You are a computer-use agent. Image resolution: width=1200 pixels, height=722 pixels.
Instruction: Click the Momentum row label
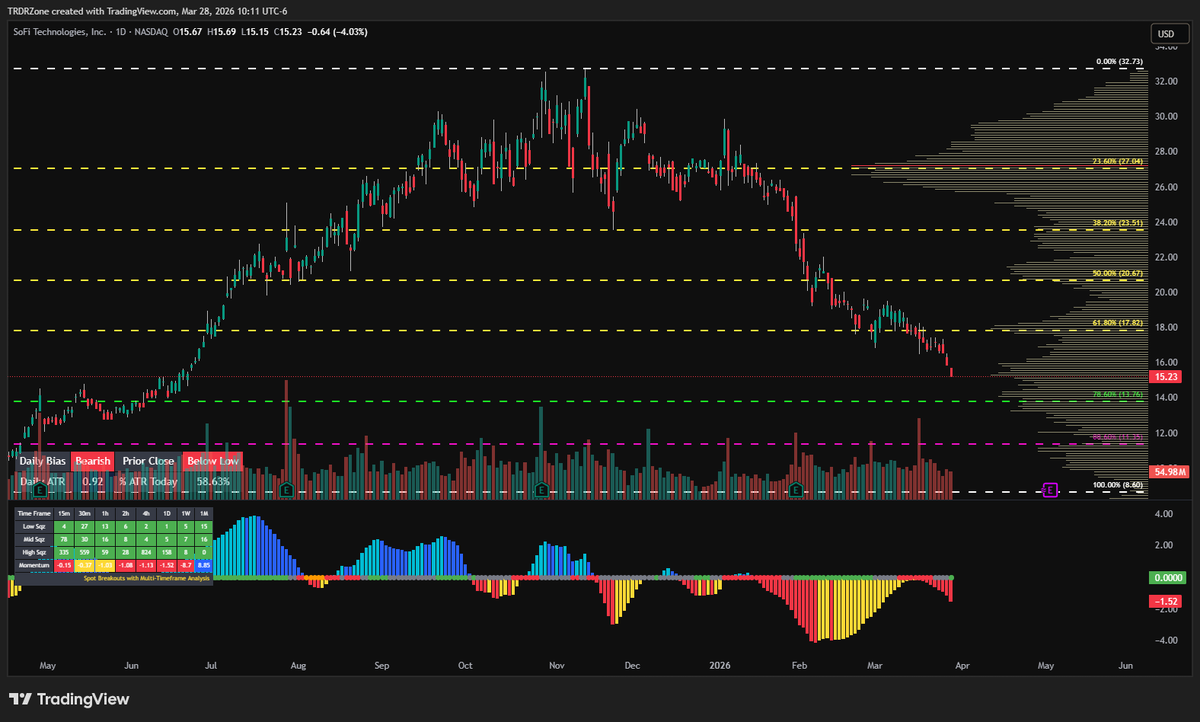tap(34, 566)
